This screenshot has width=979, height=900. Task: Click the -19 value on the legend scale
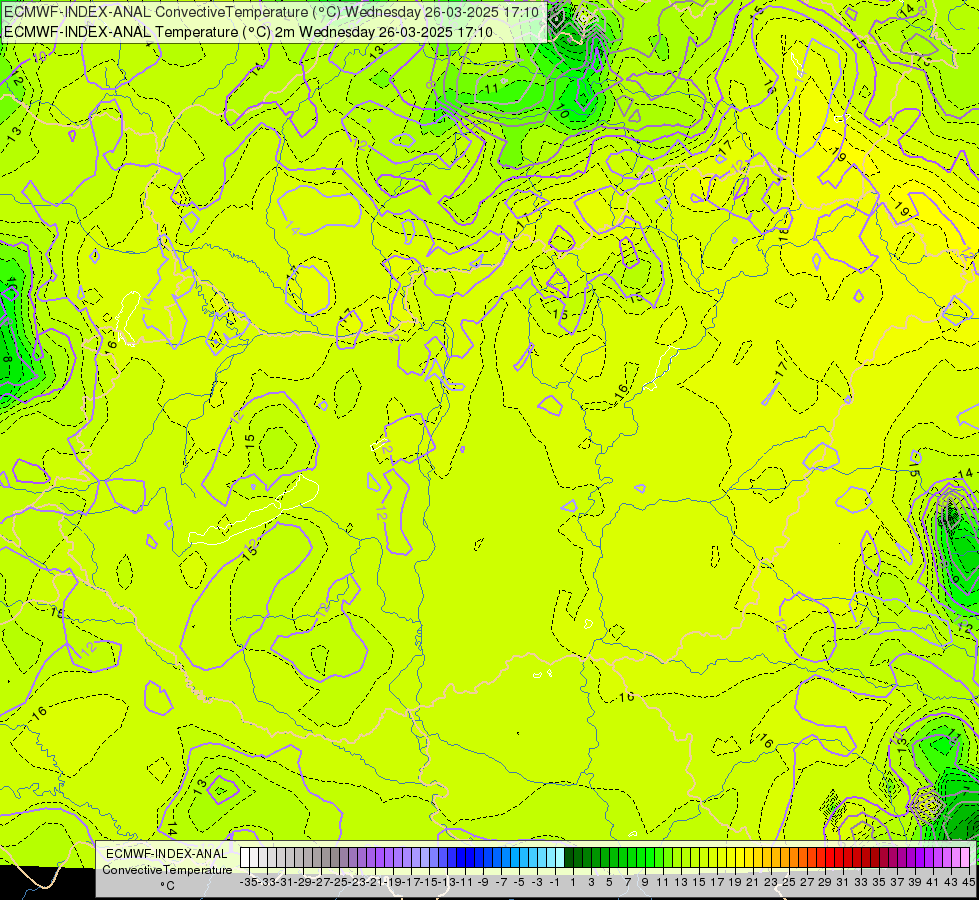[393, 882]
